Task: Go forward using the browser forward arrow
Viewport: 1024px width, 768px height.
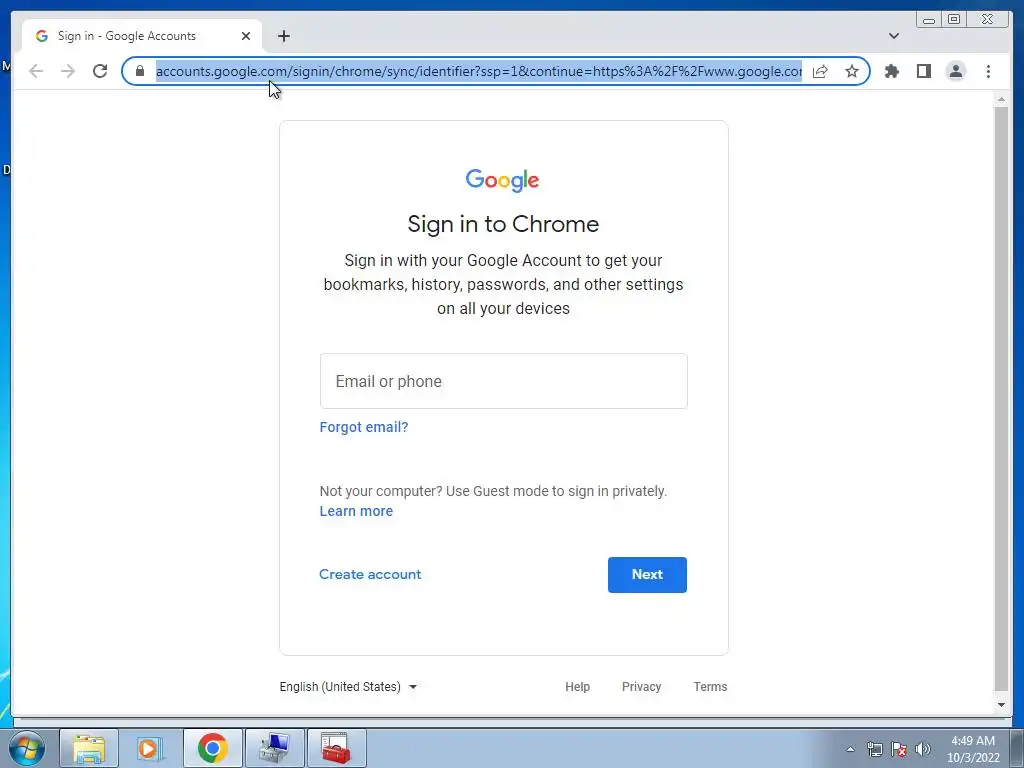Action: (68, 71)
